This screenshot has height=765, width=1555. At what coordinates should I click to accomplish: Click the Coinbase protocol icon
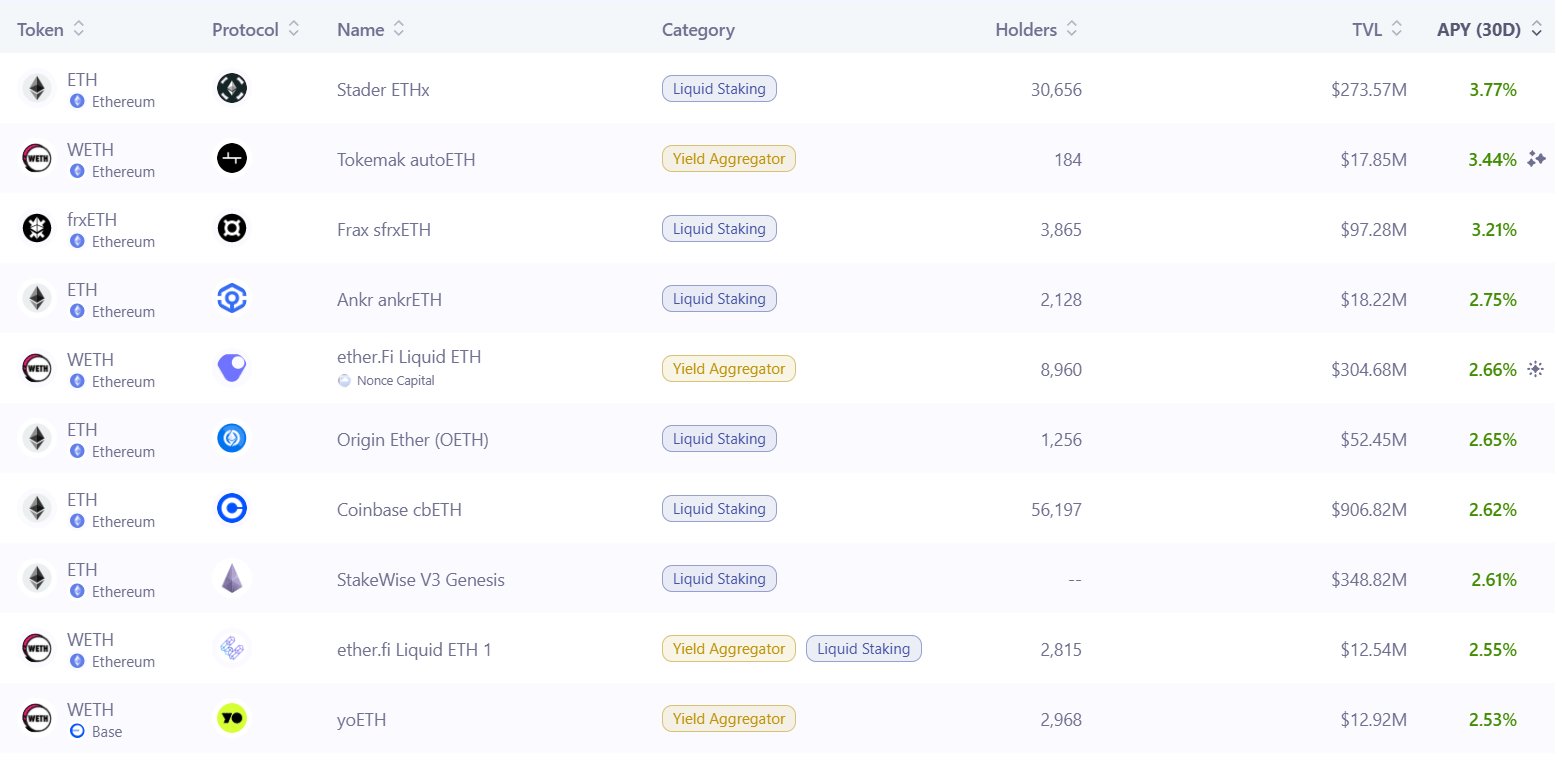tap(232, 509)
